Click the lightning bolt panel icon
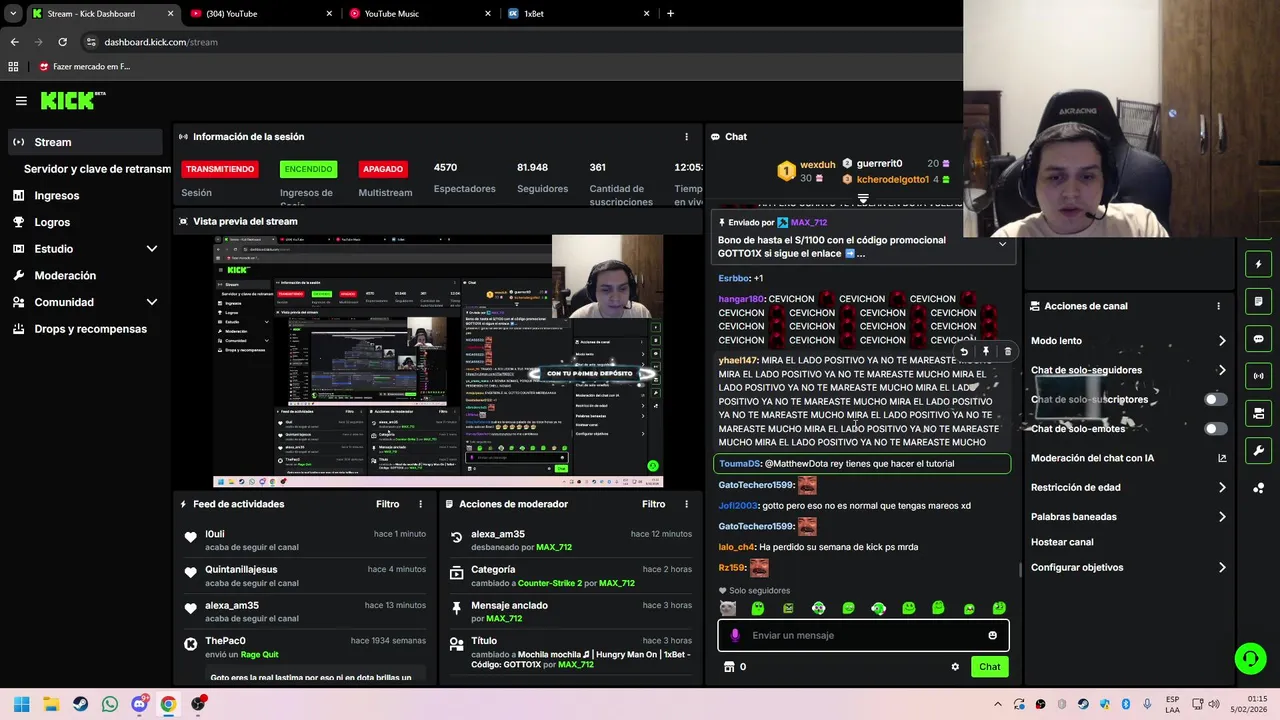This screenshot has width=1280, height=720. [x=1259, y=265]
